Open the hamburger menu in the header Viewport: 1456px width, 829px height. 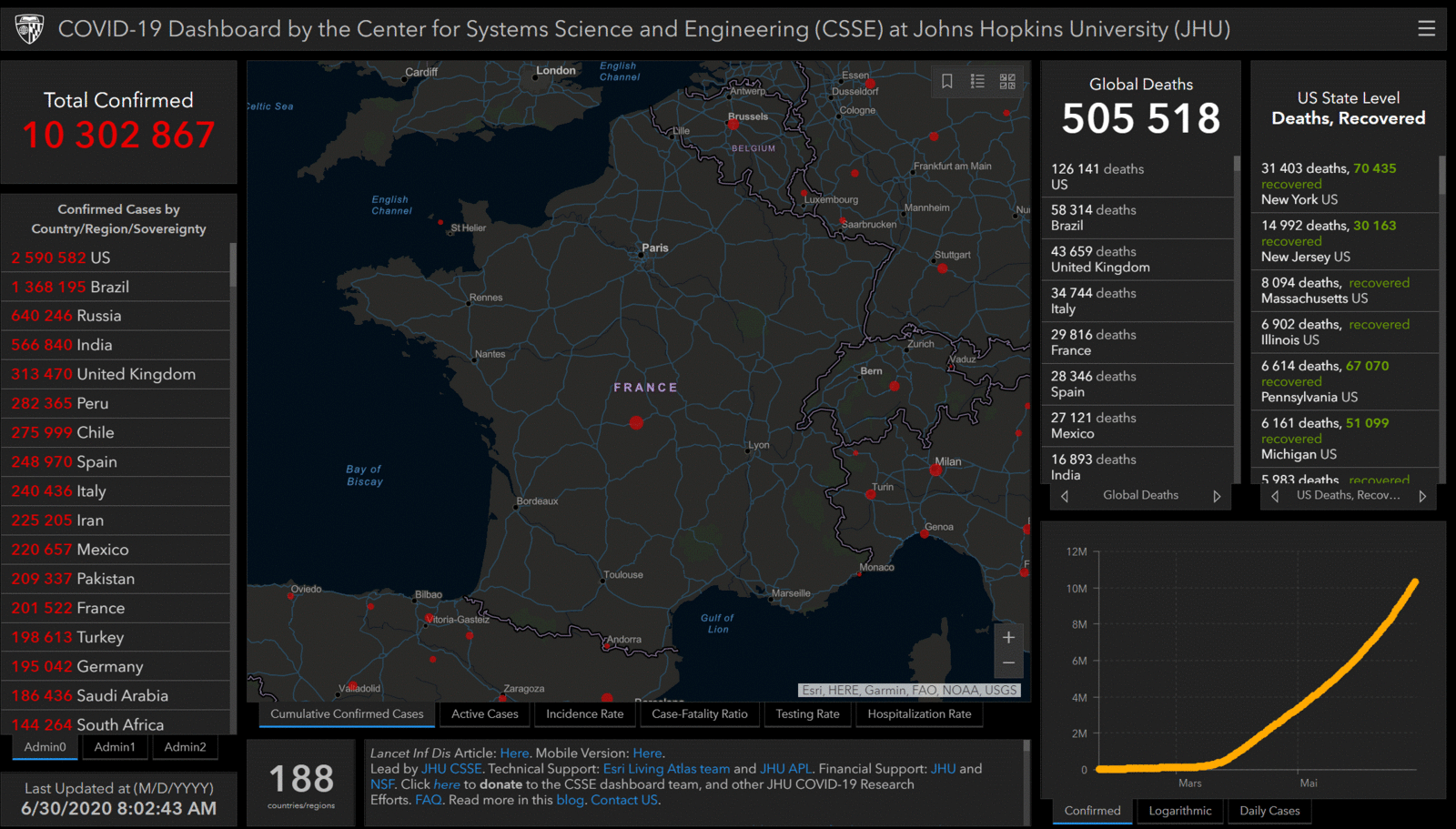click(x=1426, y=28)
